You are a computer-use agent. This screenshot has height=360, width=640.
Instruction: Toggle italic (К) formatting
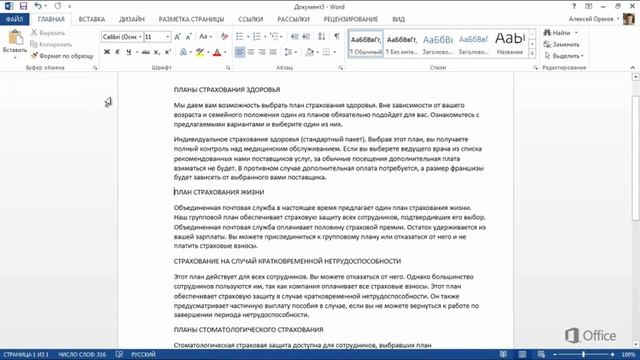(x=118, y=52)
